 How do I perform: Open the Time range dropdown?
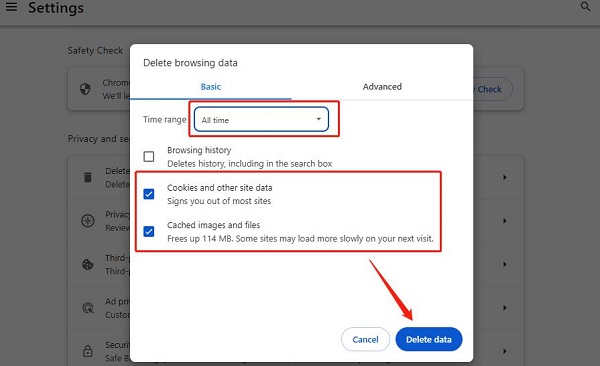261,119
